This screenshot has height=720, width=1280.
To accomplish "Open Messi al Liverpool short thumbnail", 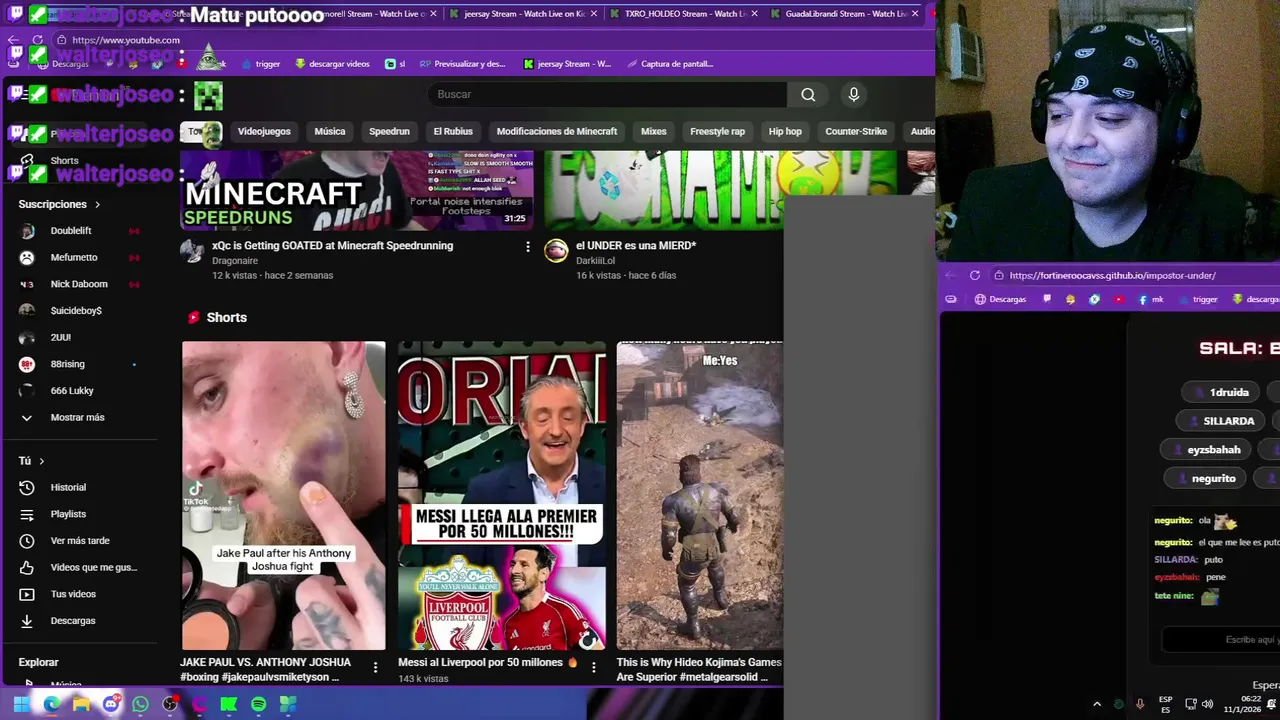I will [x=502, y=496].
